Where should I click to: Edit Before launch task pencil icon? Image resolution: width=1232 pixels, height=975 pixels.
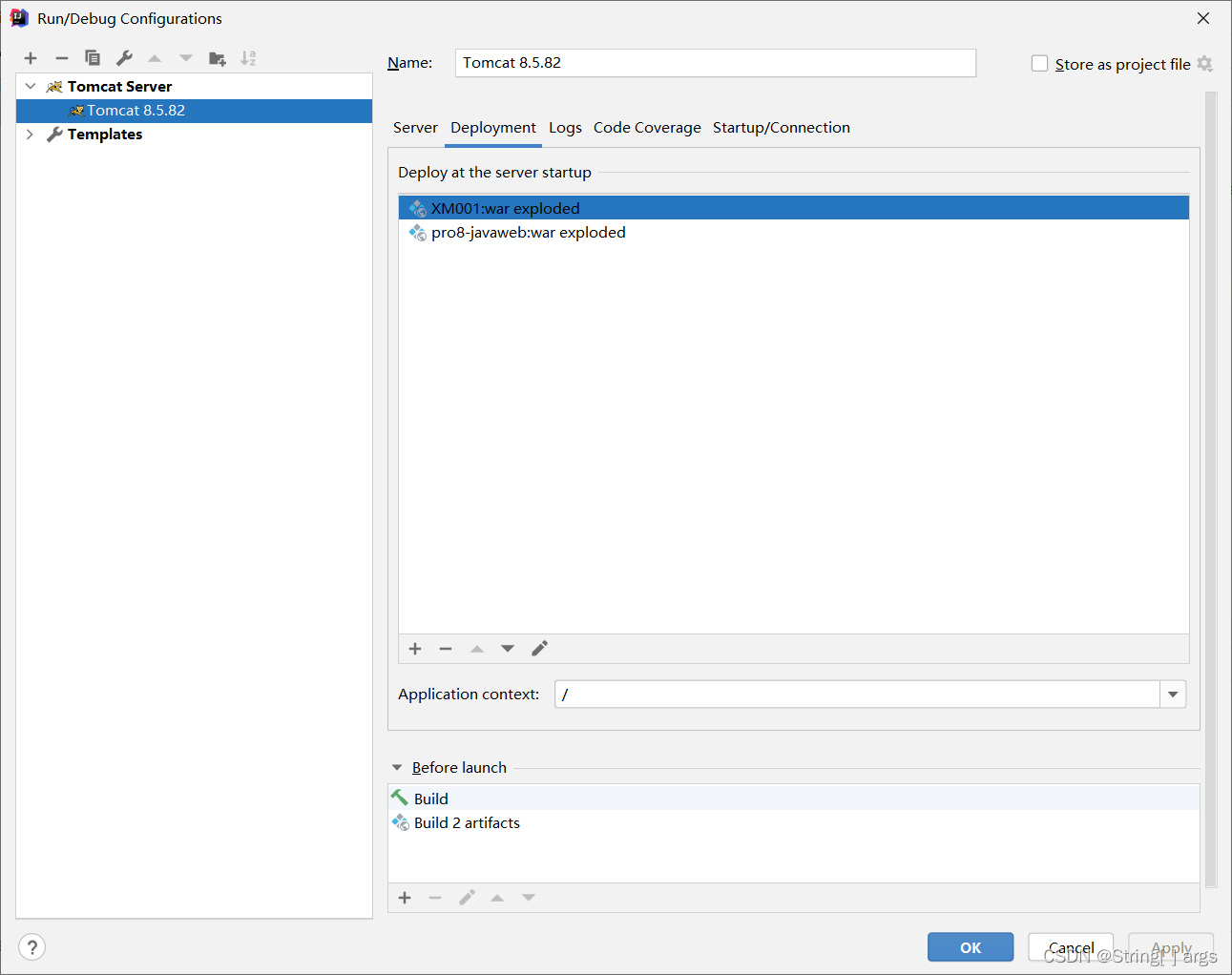(467, 898)
